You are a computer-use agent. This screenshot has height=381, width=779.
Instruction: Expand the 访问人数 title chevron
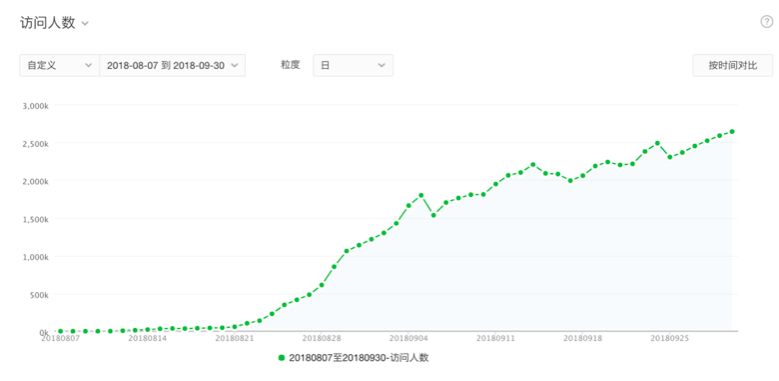85,23
